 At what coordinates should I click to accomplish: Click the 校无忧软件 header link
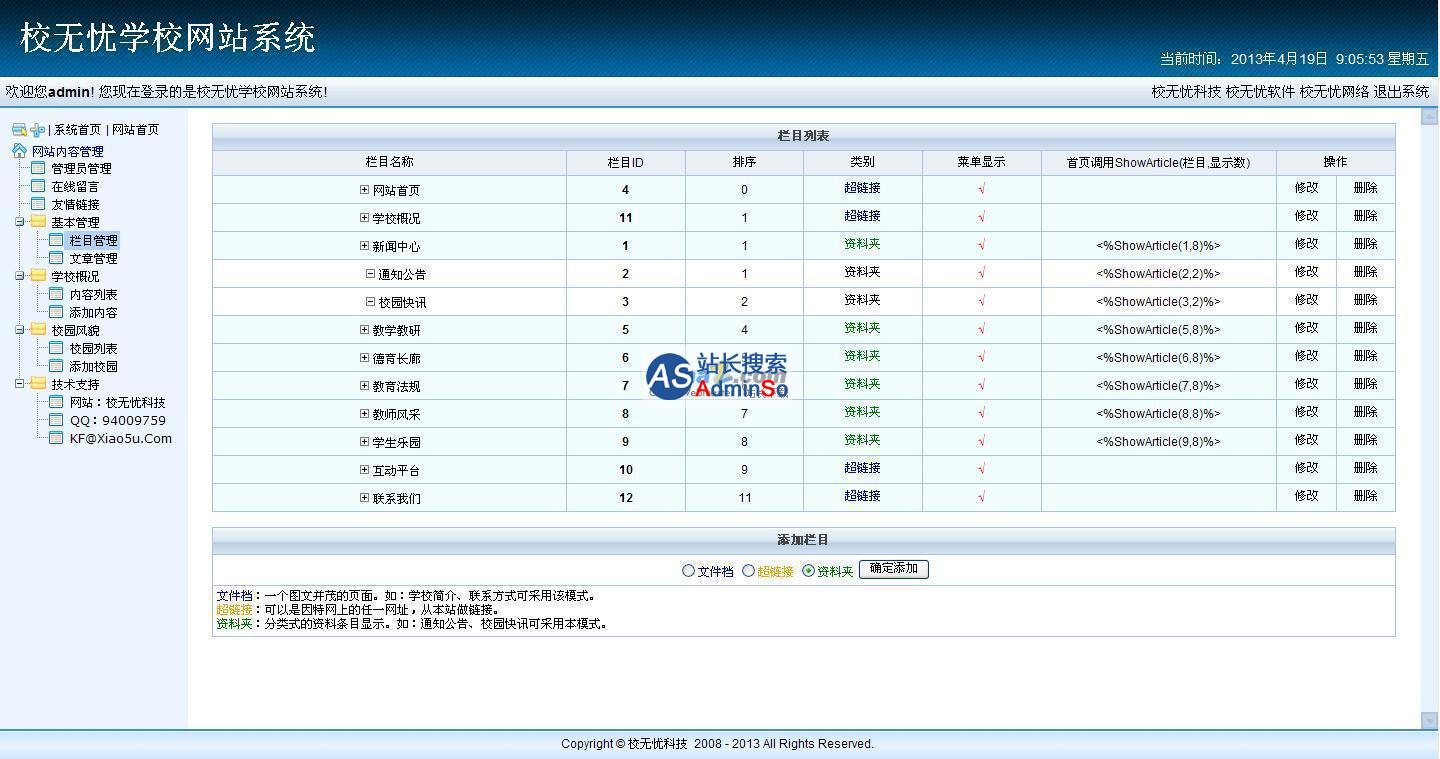point(1260,92)
